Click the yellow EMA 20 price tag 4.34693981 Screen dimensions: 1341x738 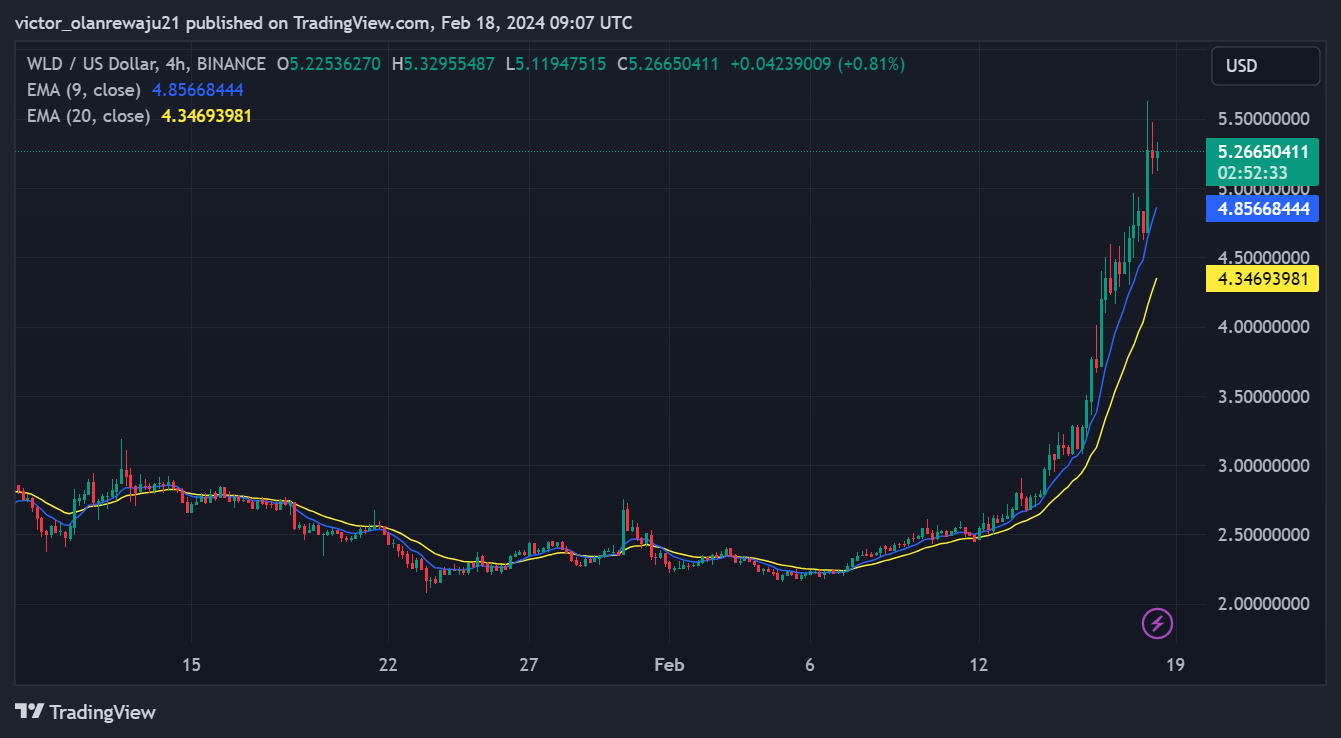click(x=1263, y=279)
